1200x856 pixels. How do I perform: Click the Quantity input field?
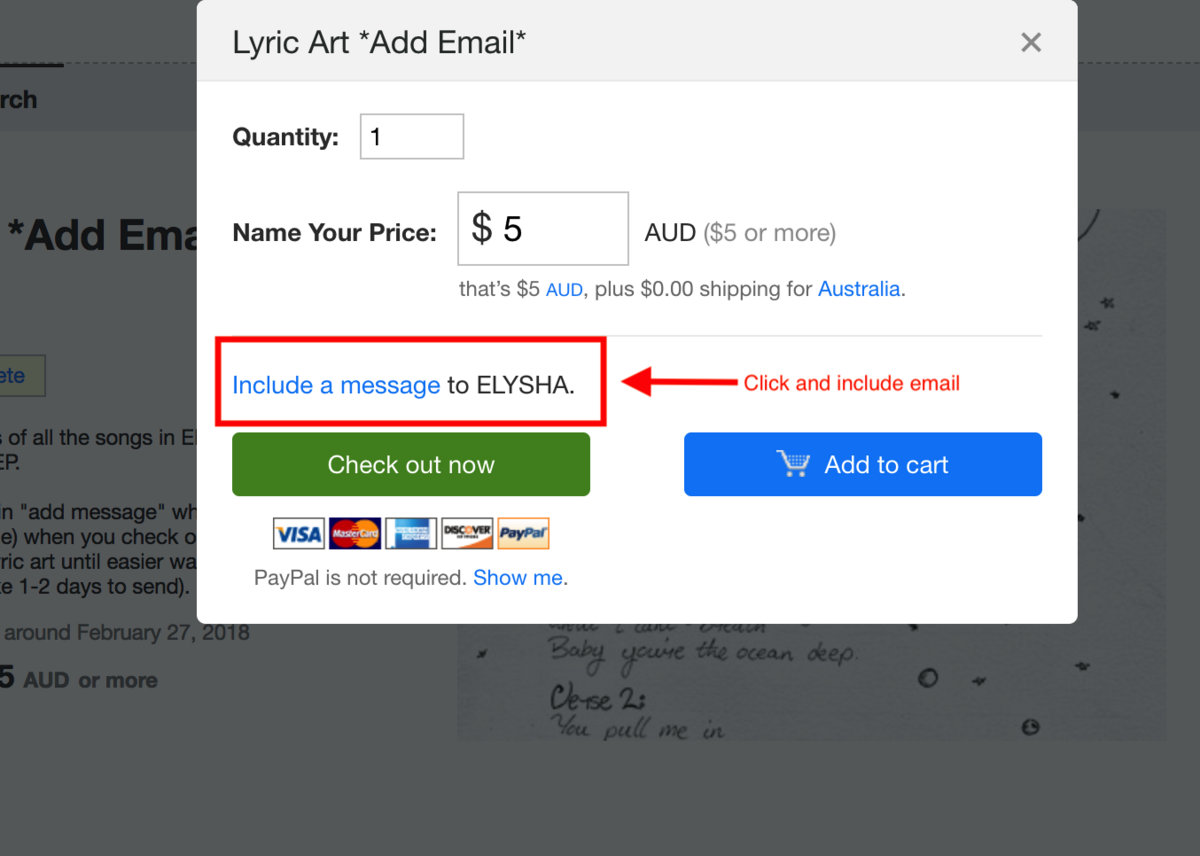(x=412, y=136)
